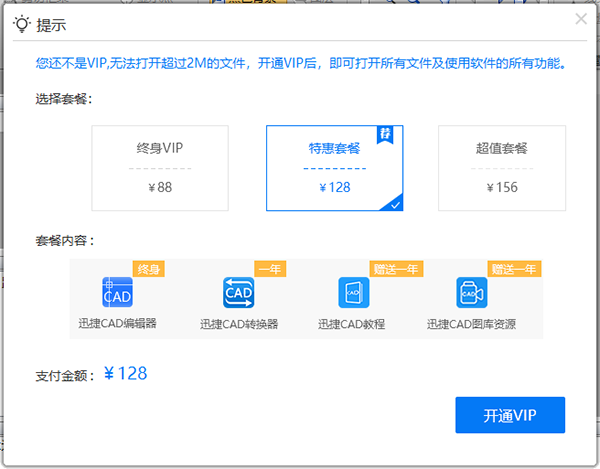Click the blue checkmark corner on 特惠套餐
Image resolution: width=600 pixels, height=469 pixels.
coord(393,203)
